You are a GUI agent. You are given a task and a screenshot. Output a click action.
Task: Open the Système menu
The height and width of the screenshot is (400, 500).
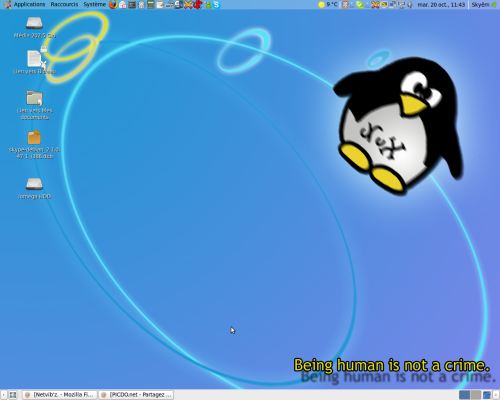[x=95, y=4]
